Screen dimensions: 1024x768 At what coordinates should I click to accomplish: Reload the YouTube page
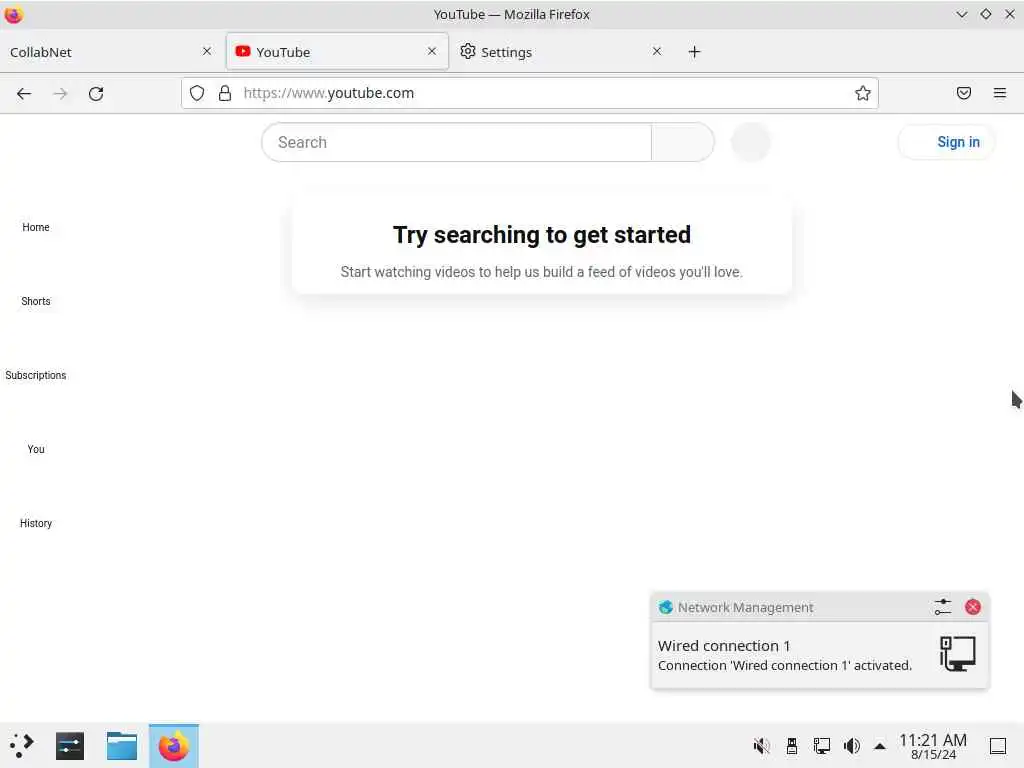pyautogui.click(x=96, y=93)
